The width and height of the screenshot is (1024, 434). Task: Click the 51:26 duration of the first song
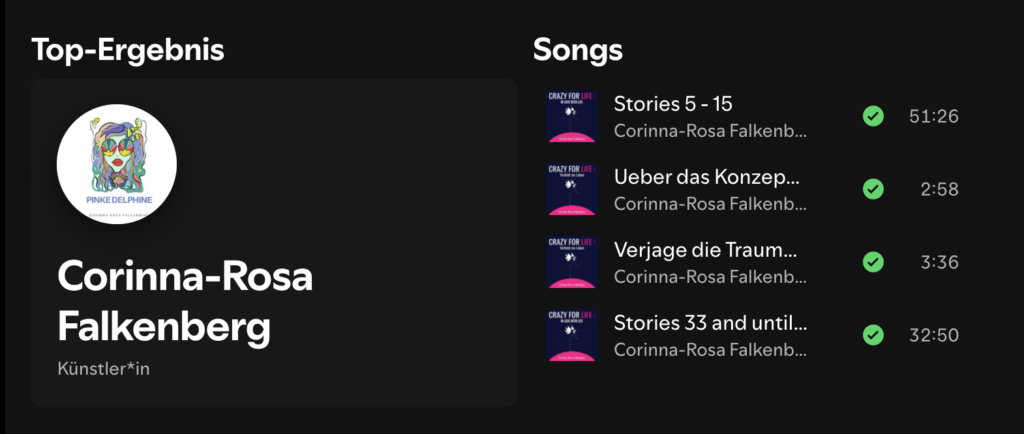[x=934, y=116]
